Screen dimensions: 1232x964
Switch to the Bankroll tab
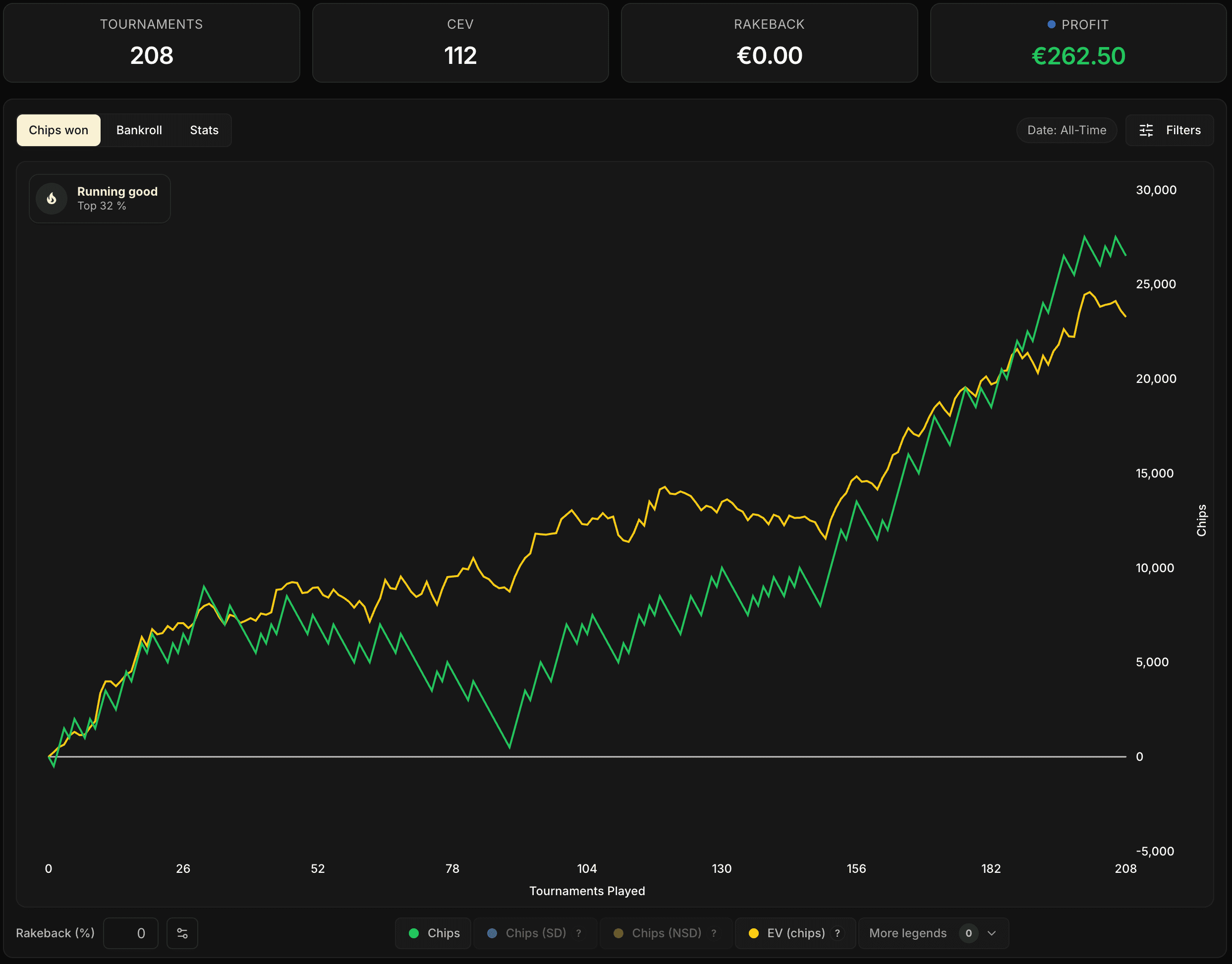click(139, 130)
